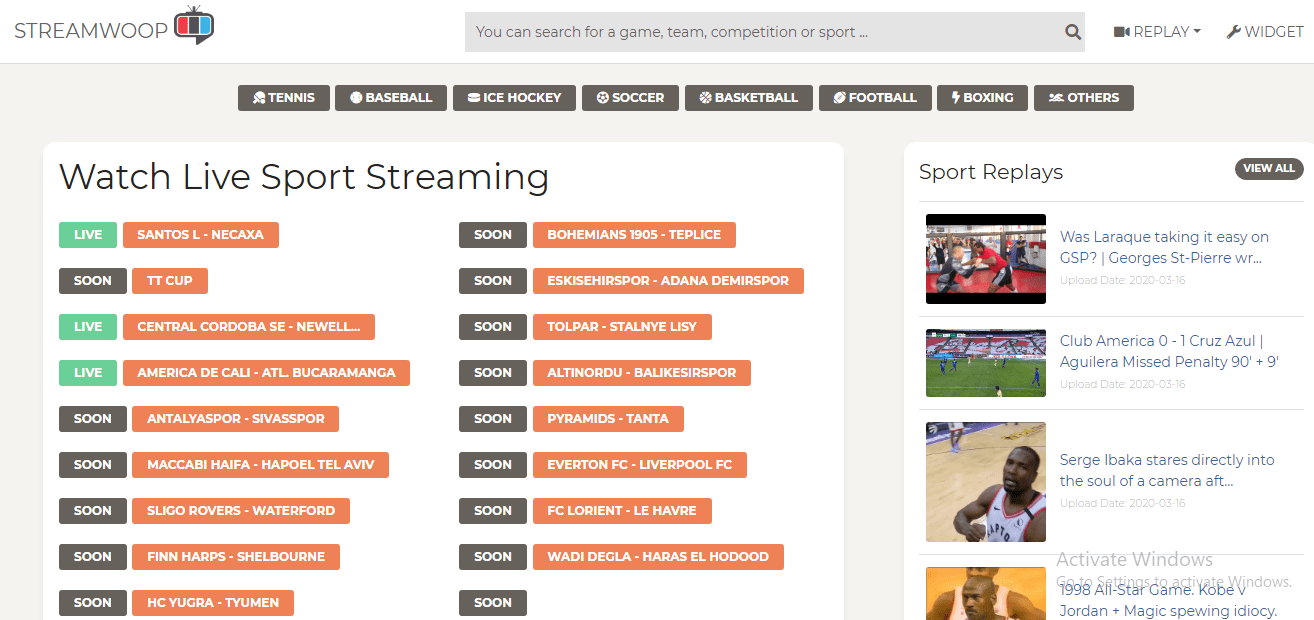Open Maccabi Haifa - Hapoel Tel Aviv match

click(x=260, y=465)
